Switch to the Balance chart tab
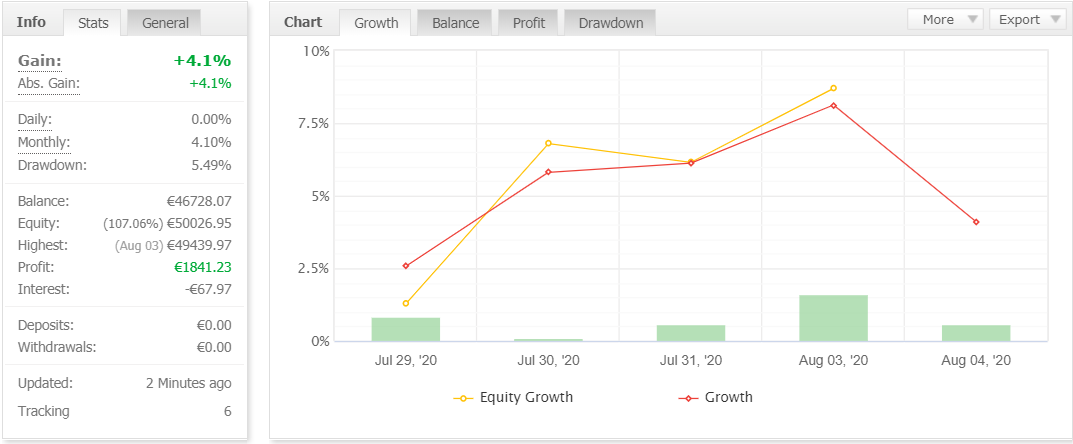The height and width of the screenshot is (444, 1073). click(456, 23)
